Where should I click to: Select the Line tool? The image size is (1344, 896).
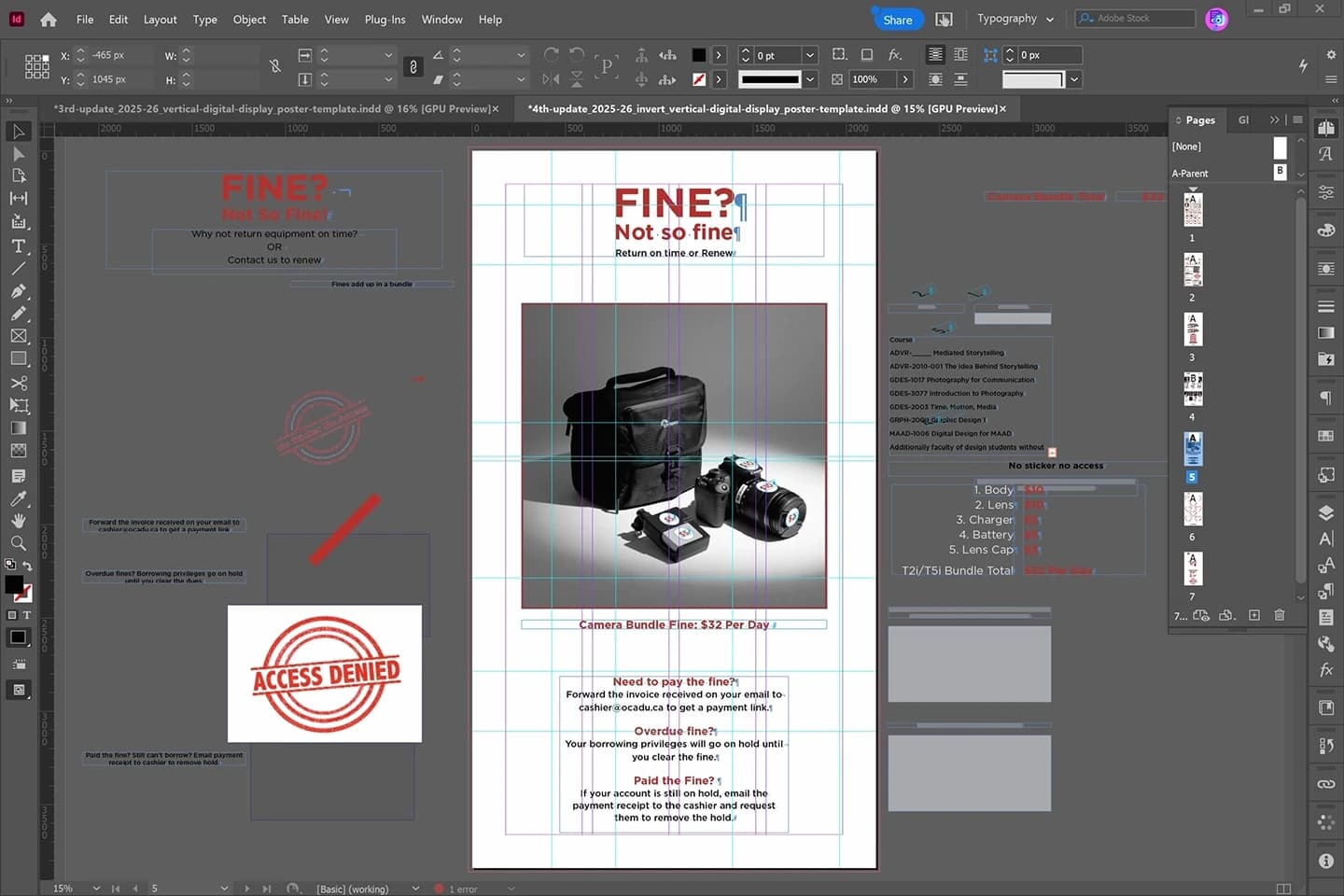pyautogui.click(x=18, y=269)
